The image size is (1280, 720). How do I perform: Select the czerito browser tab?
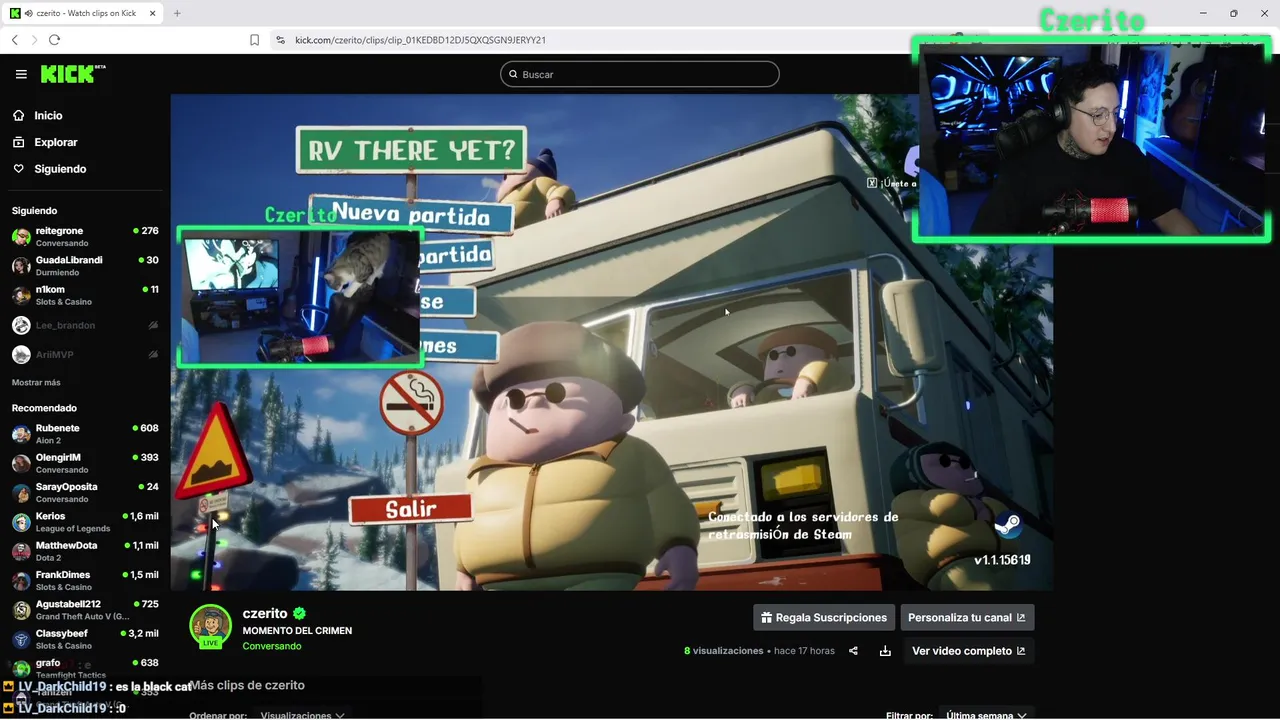point(84,13)
